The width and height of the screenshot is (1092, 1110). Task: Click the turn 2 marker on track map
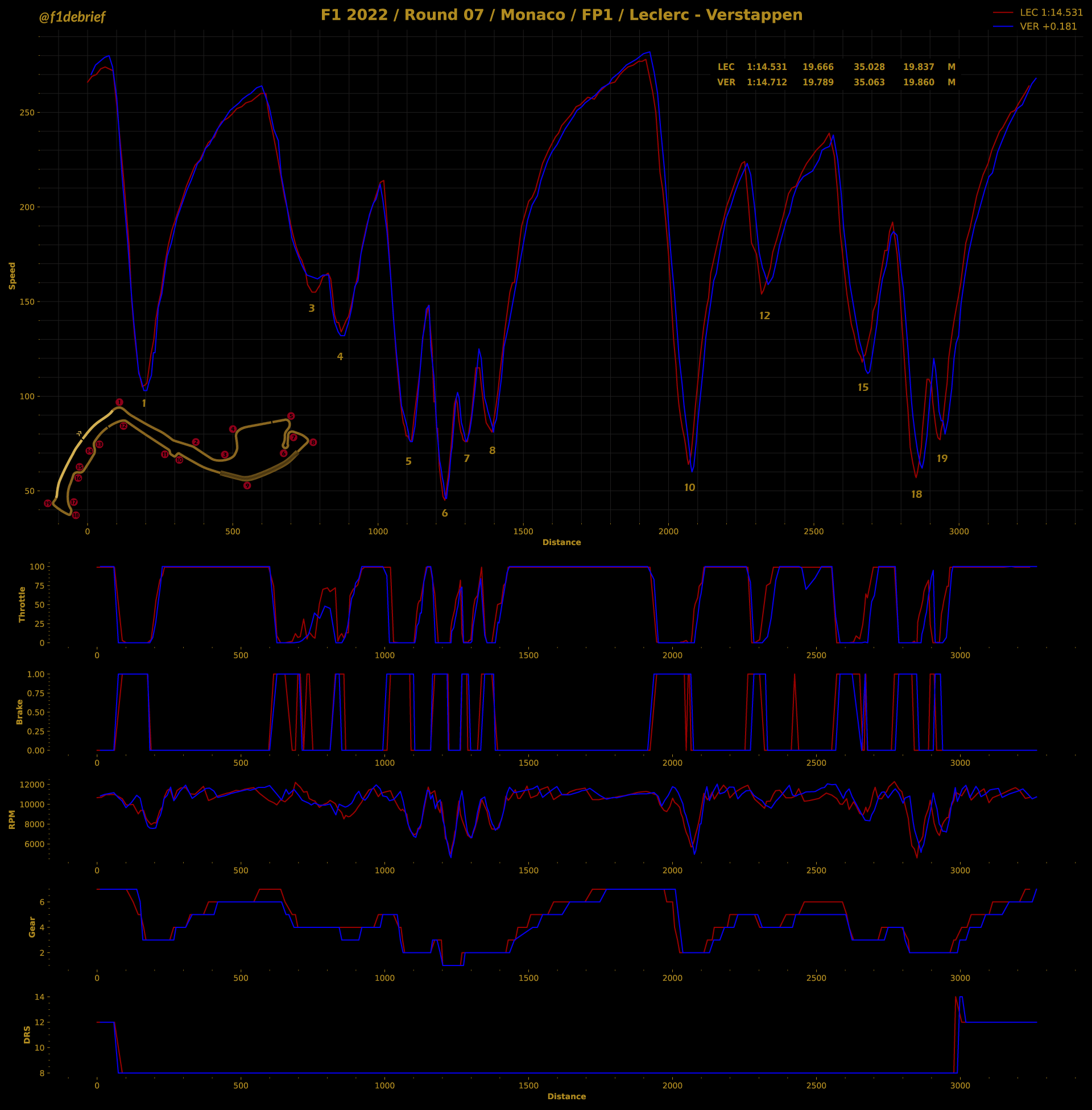(196, 442)
